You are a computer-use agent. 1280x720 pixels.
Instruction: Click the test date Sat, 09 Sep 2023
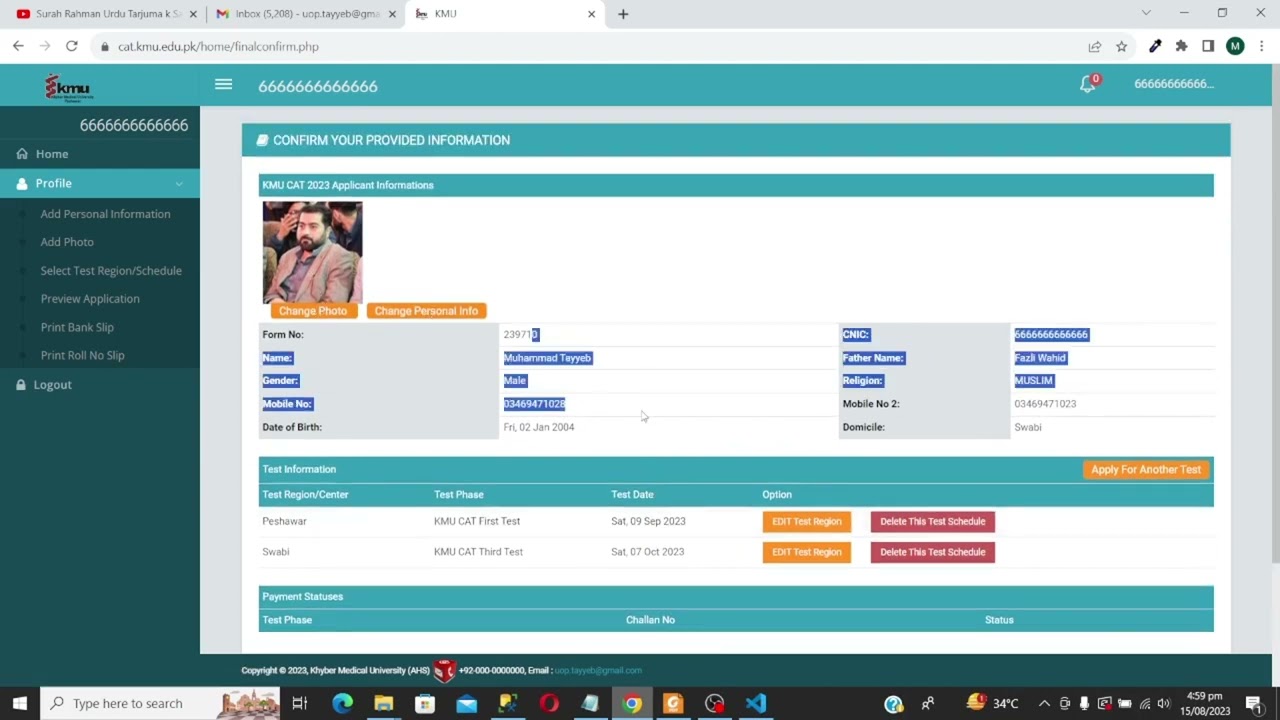tap(648, 521)
